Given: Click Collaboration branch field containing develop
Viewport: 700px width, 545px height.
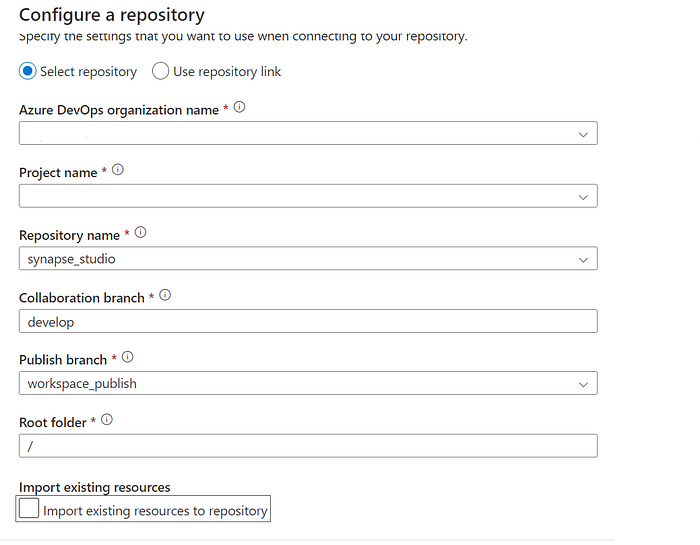Looking at the screenshot, I should [x=308, y=321].
